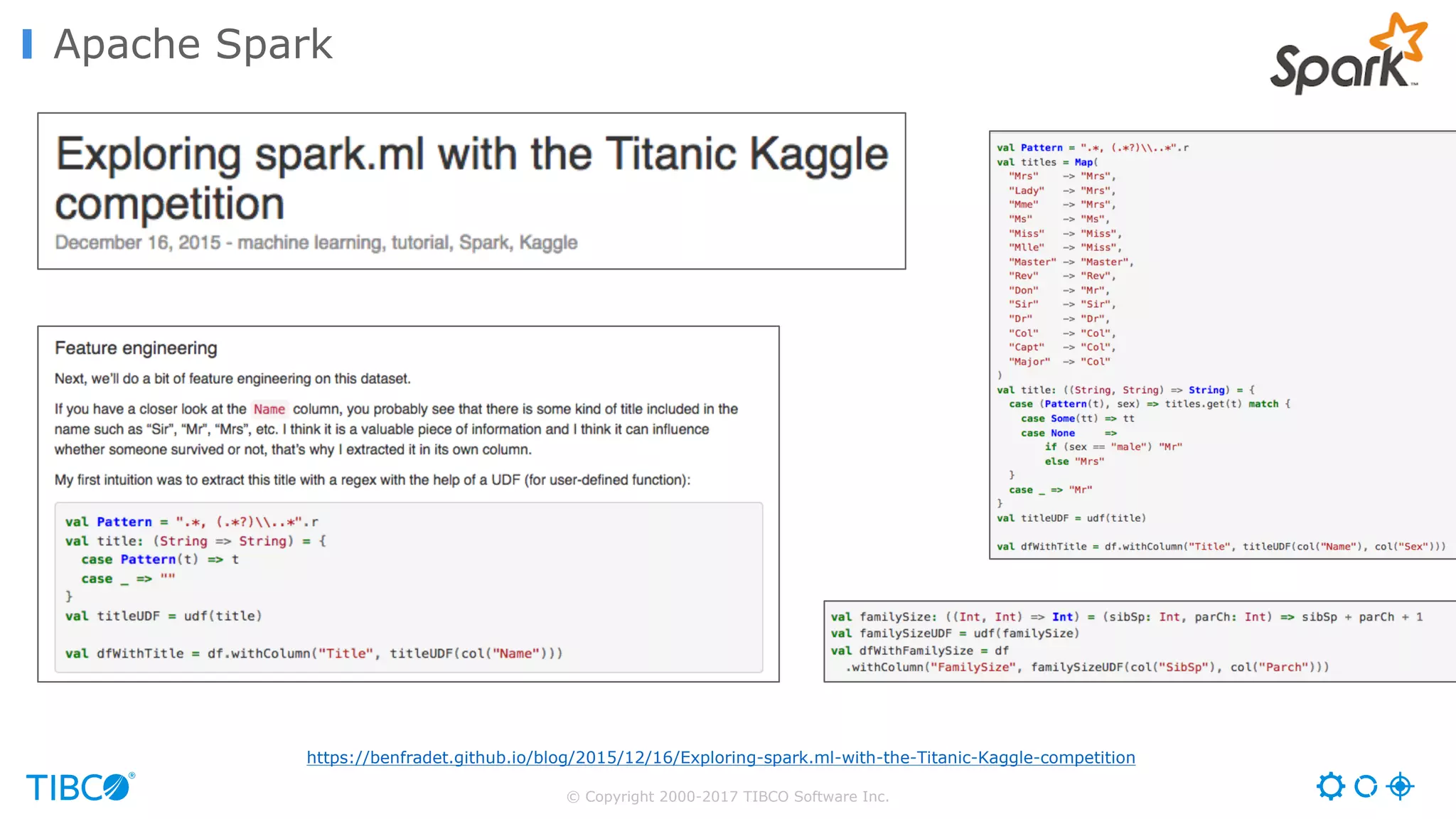The height and width of the screenshot is (819, 1456).
Task: Open the benfradet.github.io blog post link
Action: tap(721, 758)
